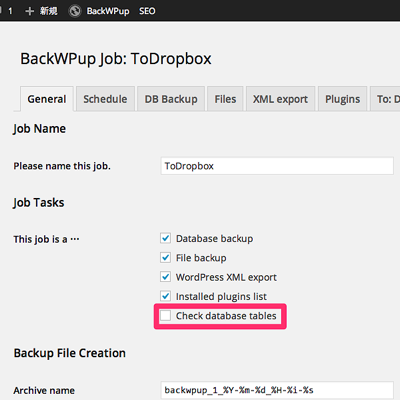Click the 'BackWPup Job: ToDropbox' page title
Viewport: 400px width, 400px height.
[116, 59]
